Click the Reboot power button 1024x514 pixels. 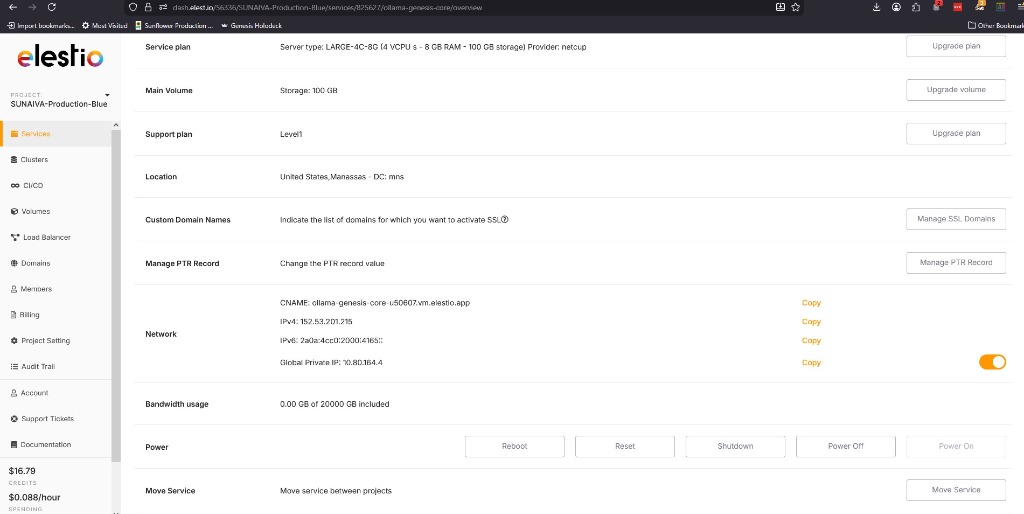[514, 446]
